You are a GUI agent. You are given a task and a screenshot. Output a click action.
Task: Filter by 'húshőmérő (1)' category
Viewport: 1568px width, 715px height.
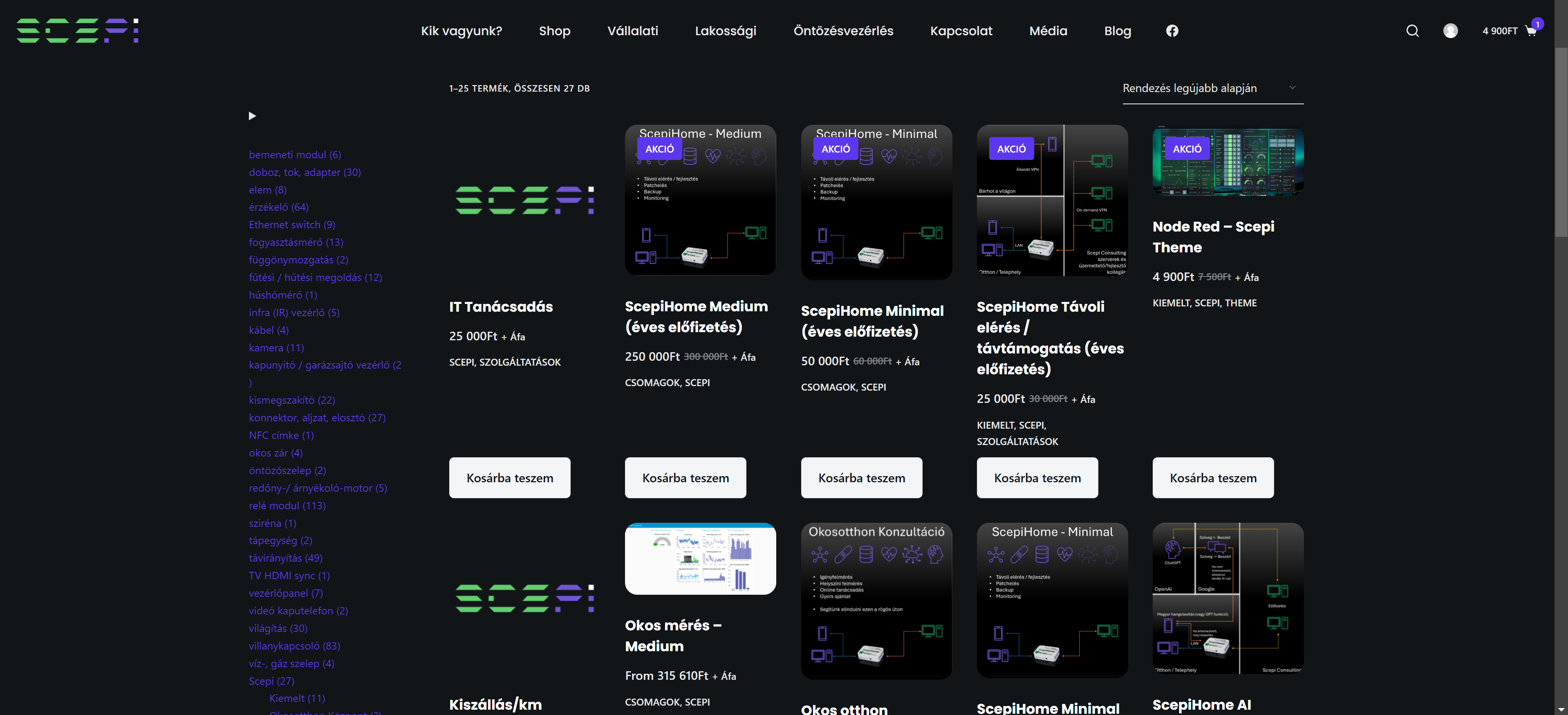[x=282, y=295]
